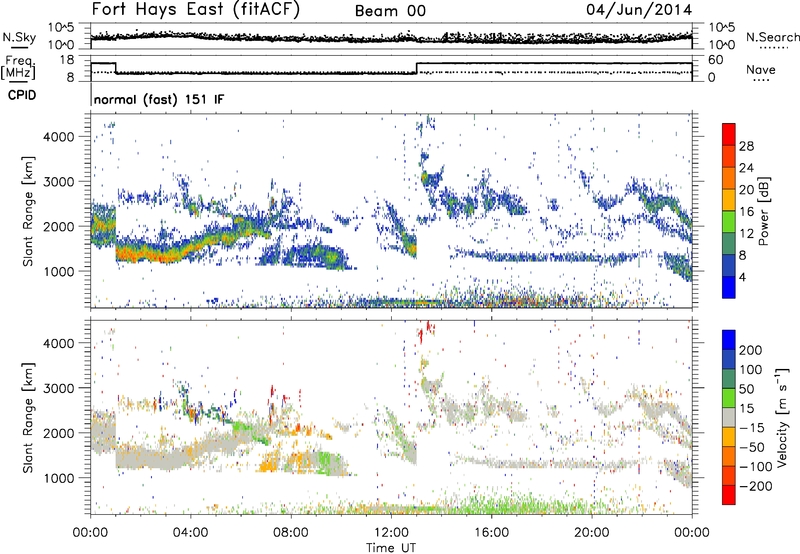800x554 pixels.
Task: Select the 'Beam 00' label
Action: [390, 11]
